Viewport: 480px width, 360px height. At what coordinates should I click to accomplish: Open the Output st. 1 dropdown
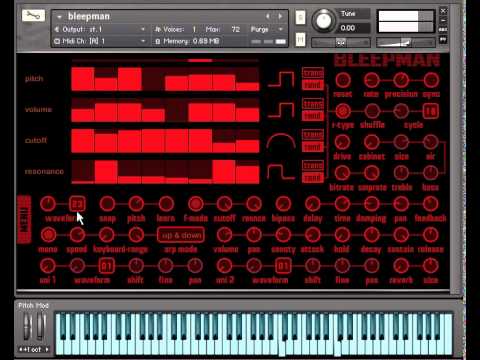click(x=100, y=29)
